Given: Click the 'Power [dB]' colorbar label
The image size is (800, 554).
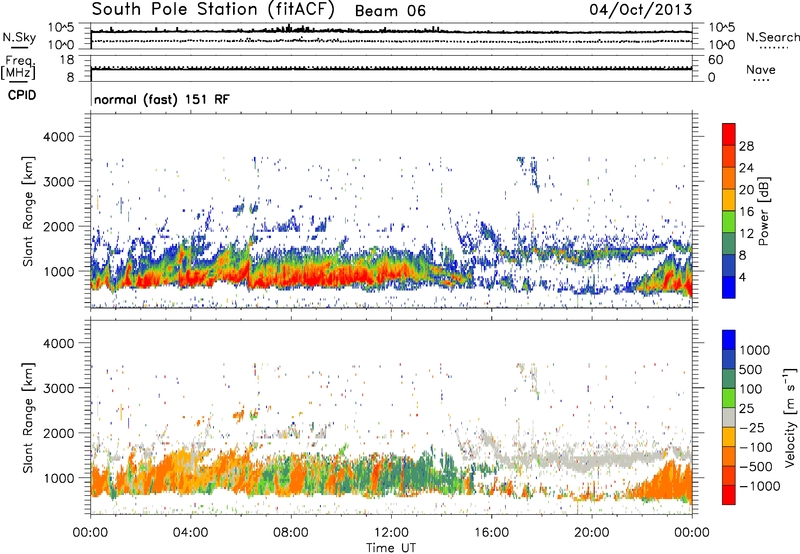Looking at the screenshot, I should coord(764,211).
